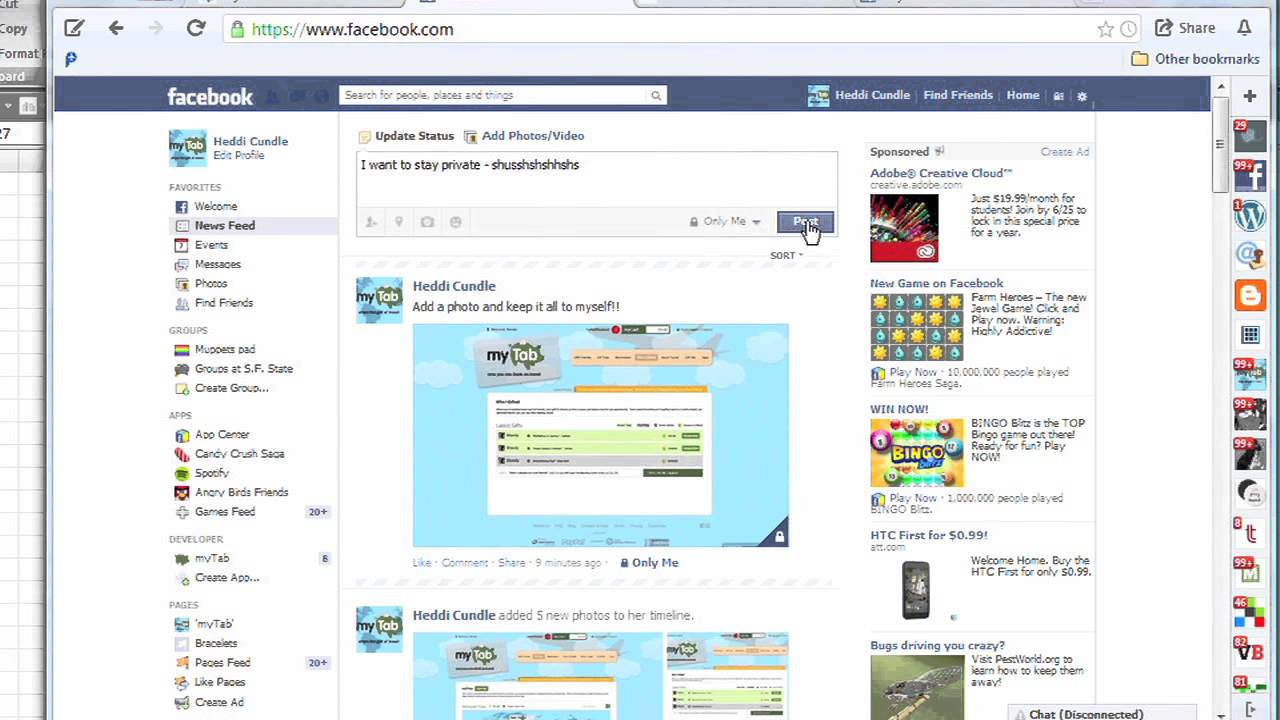This screenshot has height=720, width=1280.
Task: Click browser notification bell icon
Action: click(1244, 28)
